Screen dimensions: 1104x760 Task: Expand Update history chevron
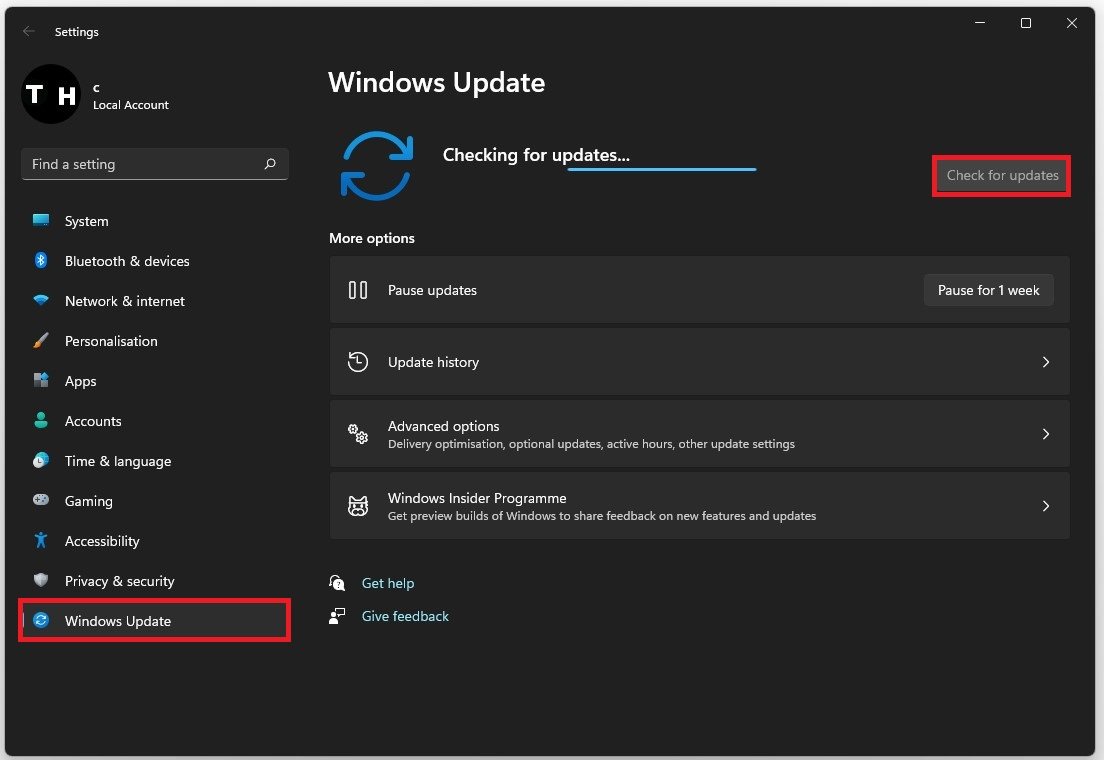tap(1046, 362)
